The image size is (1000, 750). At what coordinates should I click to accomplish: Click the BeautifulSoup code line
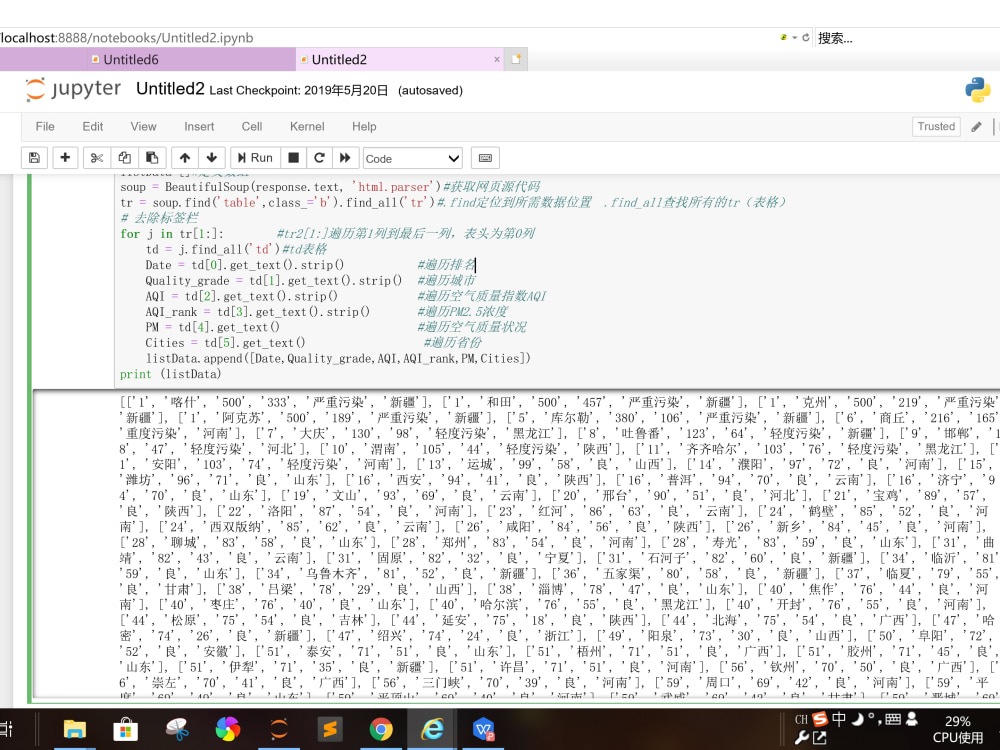(330, 187)
